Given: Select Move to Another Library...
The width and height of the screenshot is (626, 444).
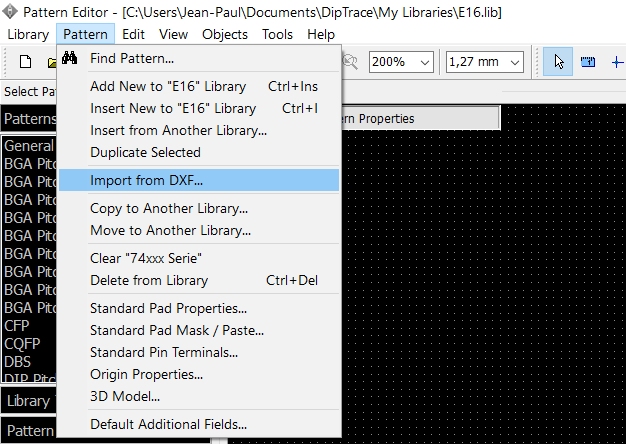Looking at the screenshot, I should click(199, 230).
